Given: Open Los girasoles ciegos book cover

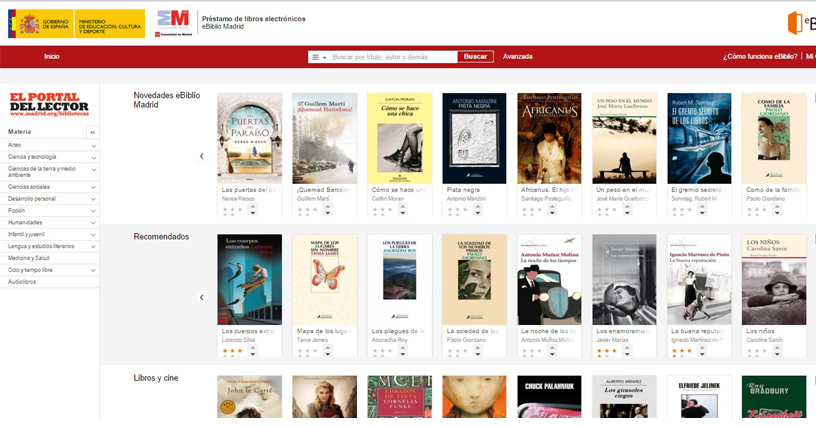Looking at the screenshot, I should click(x=624, y=397).
